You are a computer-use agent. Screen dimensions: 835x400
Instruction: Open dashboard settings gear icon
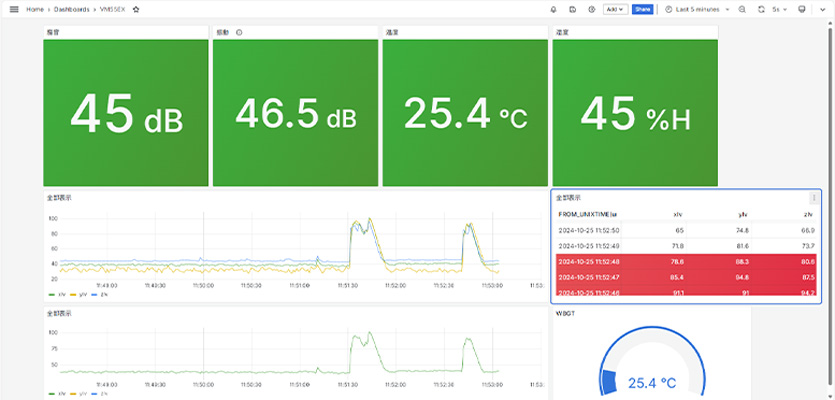tap(592, 9)
